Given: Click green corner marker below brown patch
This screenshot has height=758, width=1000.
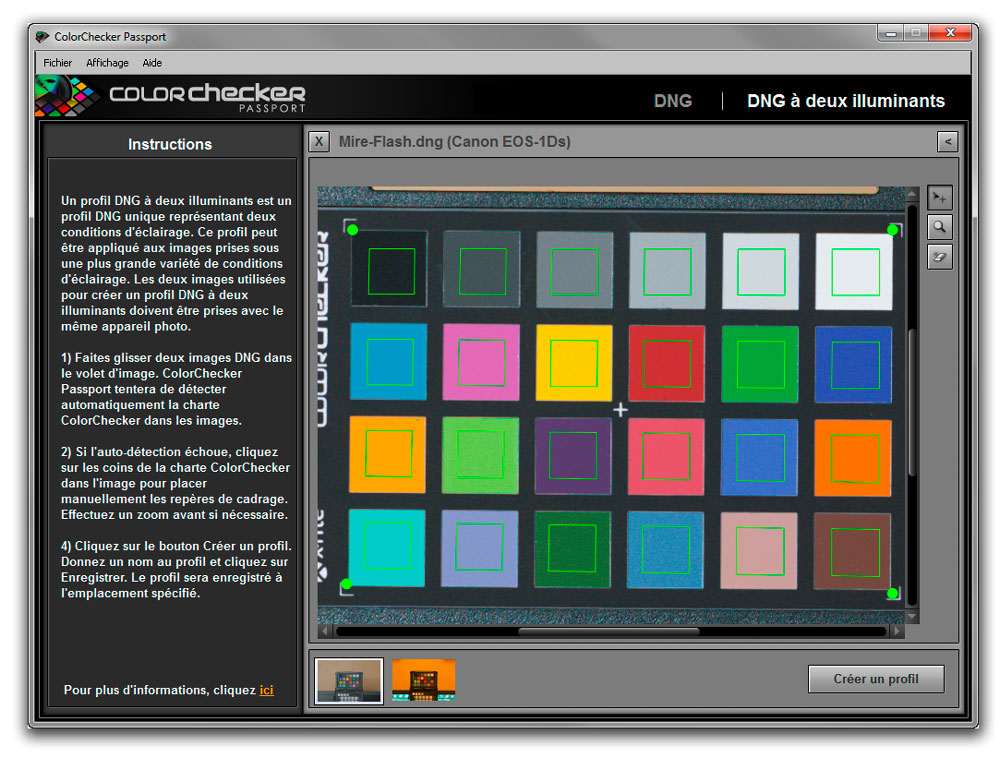Looking at the screenshot, I should point(893,594).
